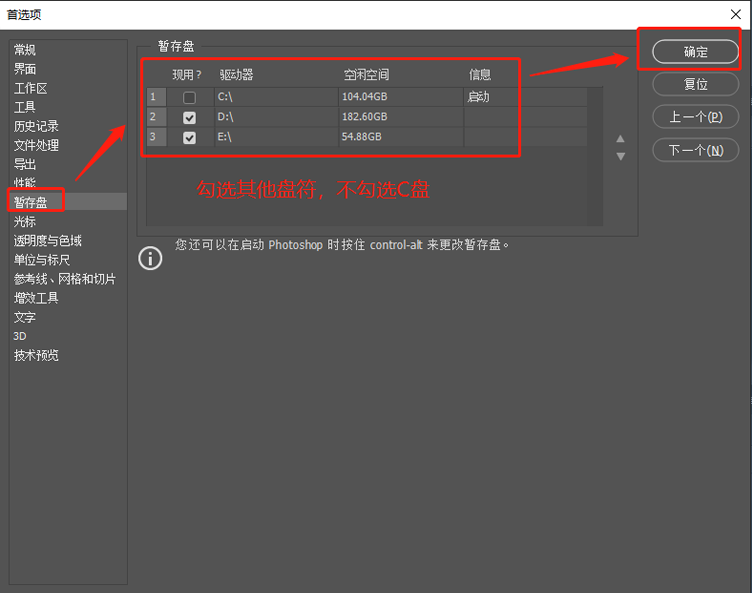
Task: Move selected scratch disk down with arrow
Action: [x=620, y=156]
